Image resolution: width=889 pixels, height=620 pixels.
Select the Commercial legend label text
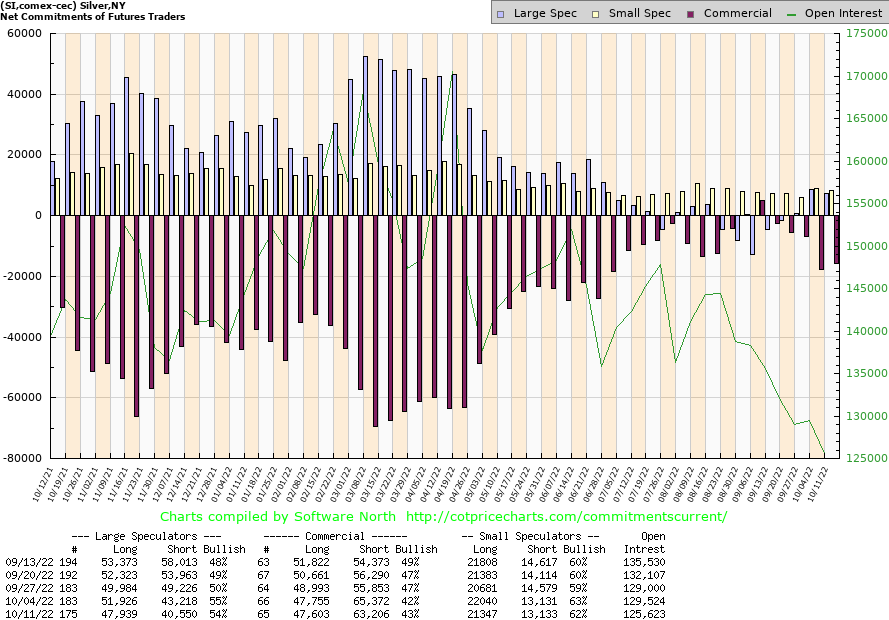(x=738, y=14)
